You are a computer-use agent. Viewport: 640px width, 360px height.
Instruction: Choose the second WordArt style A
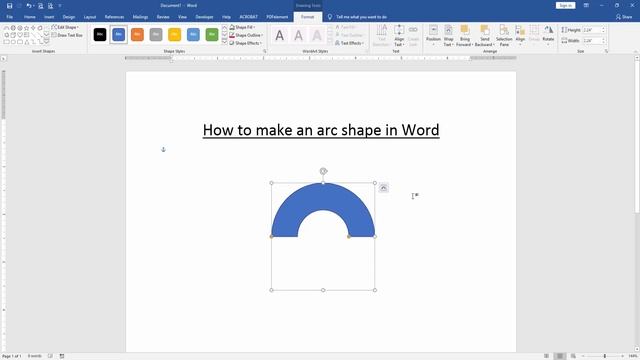click(298, 36)
